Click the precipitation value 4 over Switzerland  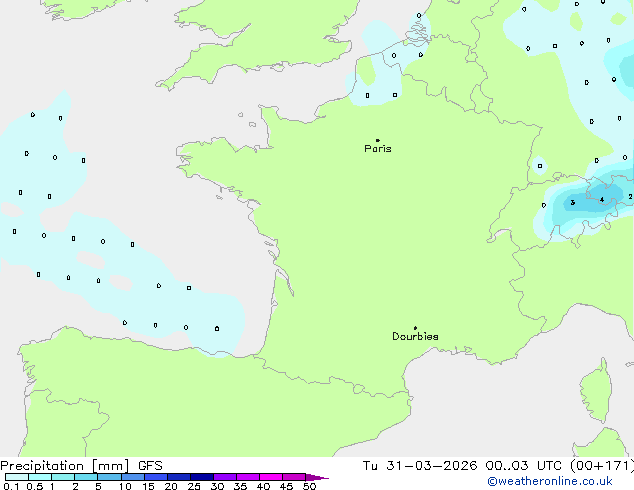(601, 200)
